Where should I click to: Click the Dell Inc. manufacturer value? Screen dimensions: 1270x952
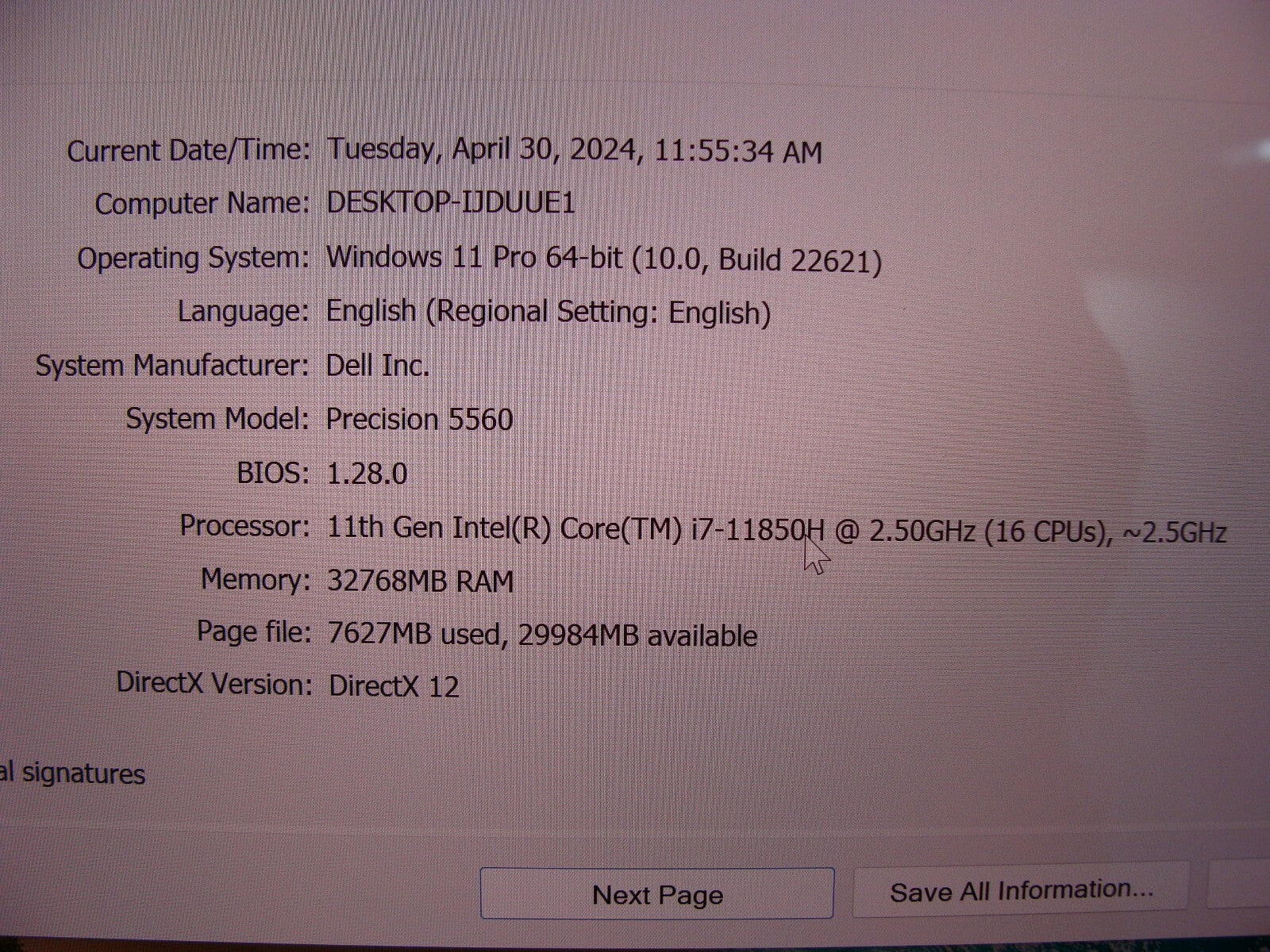pos(378,366)
